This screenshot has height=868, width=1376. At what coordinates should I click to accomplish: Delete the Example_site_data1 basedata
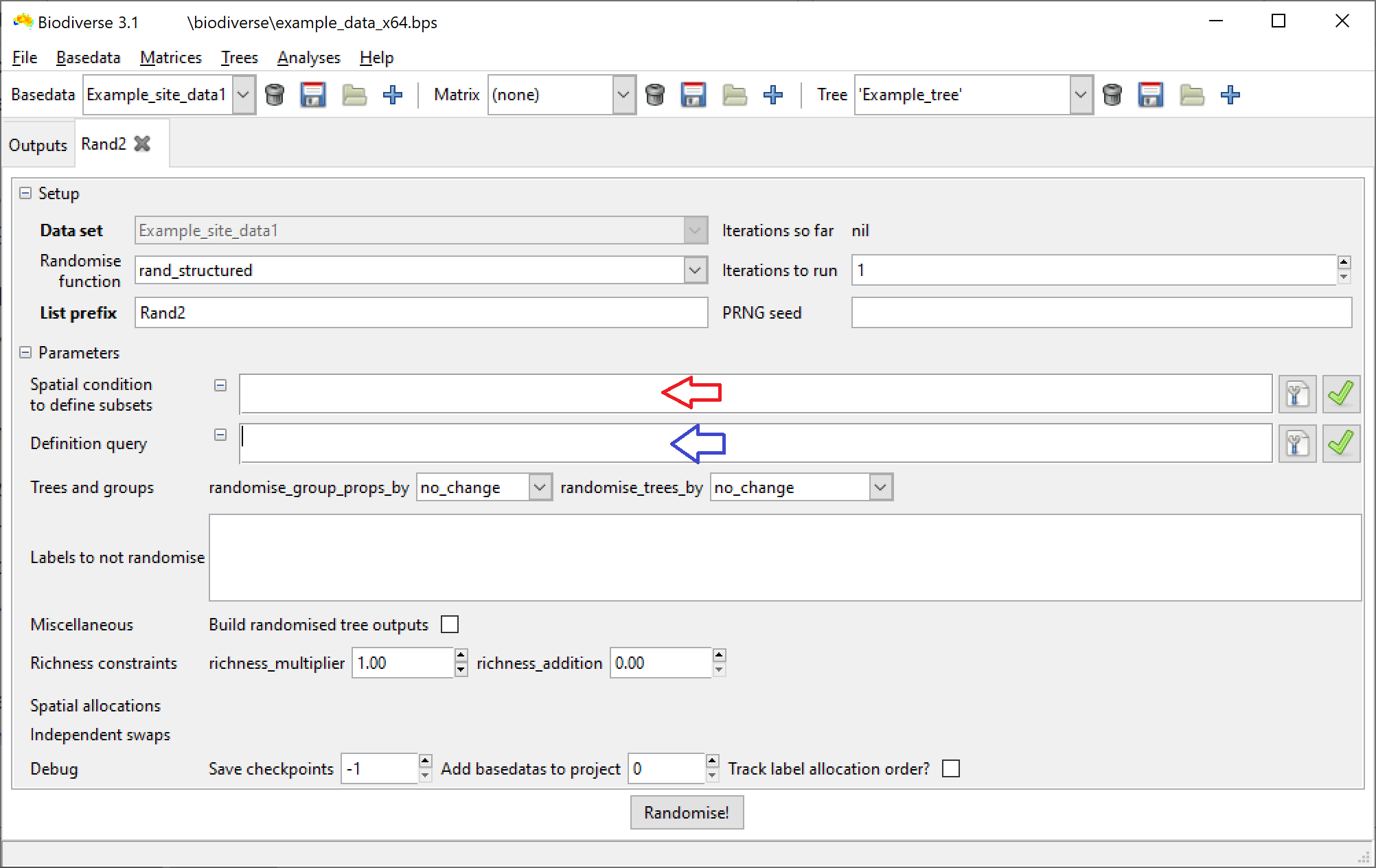tap(276, 95)
